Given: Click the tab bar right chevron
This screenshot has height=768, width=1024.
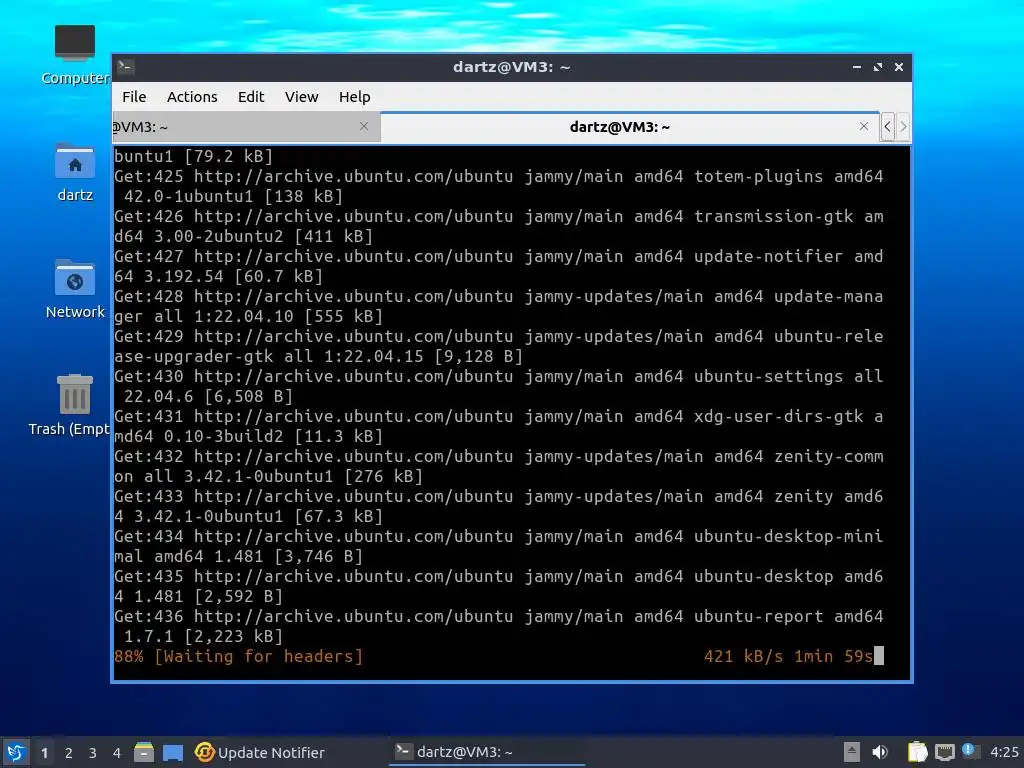Looking at the screenshot, I should point(903,127).
